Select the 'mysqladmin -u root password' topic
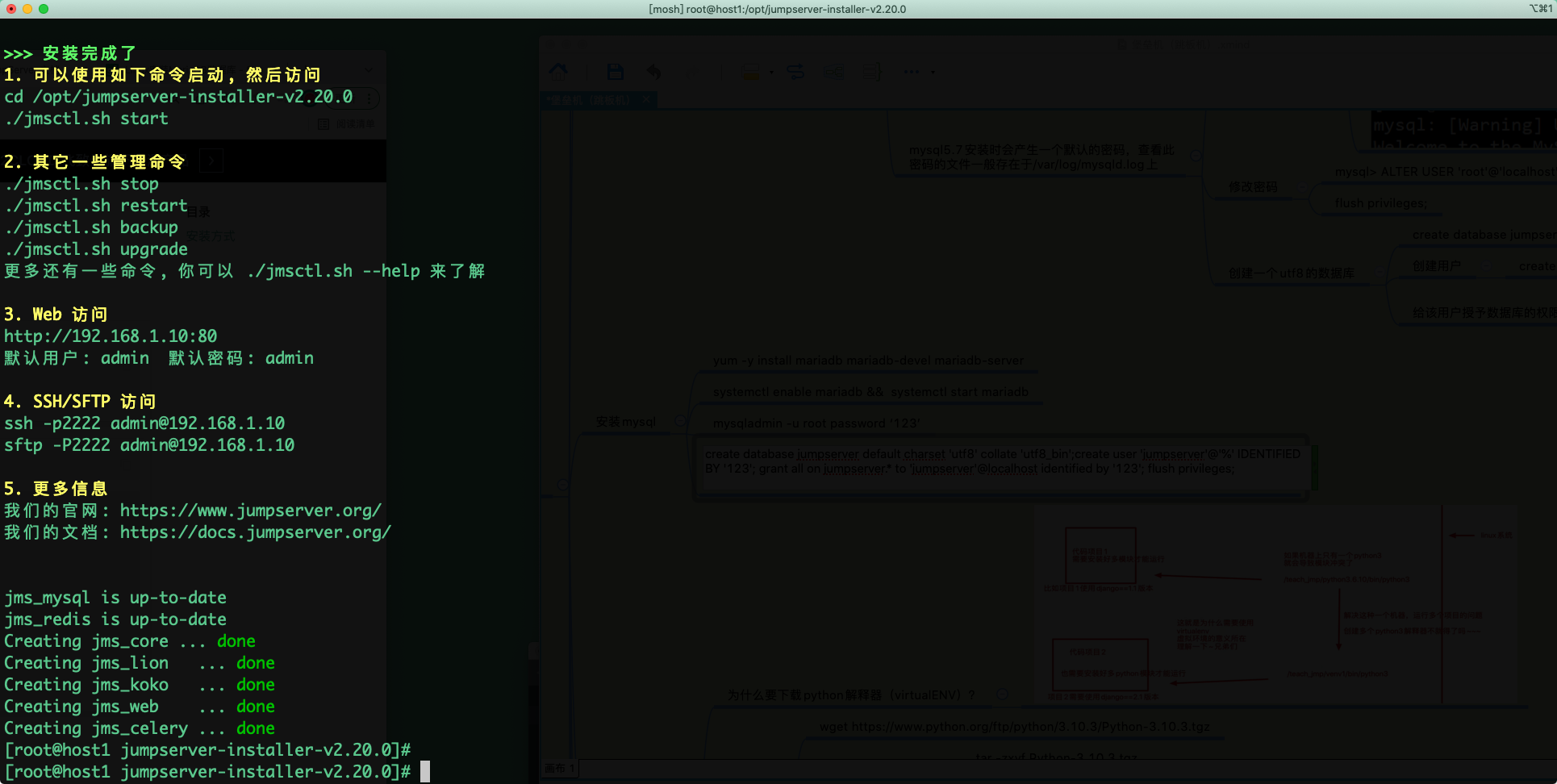The height and width of the screenshot is (784, 1557). [816, 423]
